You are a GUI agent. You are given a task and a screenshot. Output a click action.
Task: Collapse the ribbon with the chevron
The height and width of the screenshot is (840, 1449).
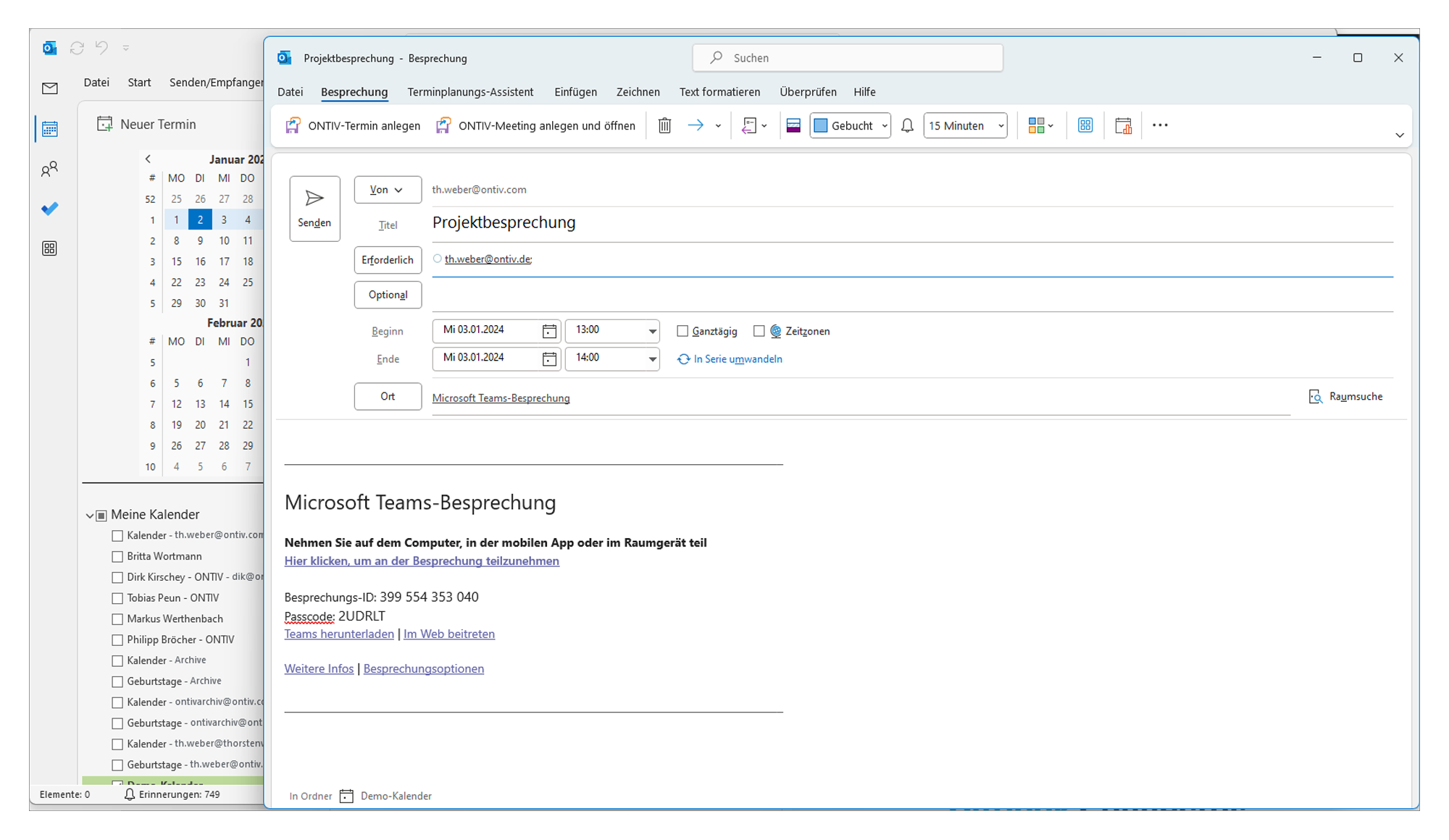tap(1399, 135)
